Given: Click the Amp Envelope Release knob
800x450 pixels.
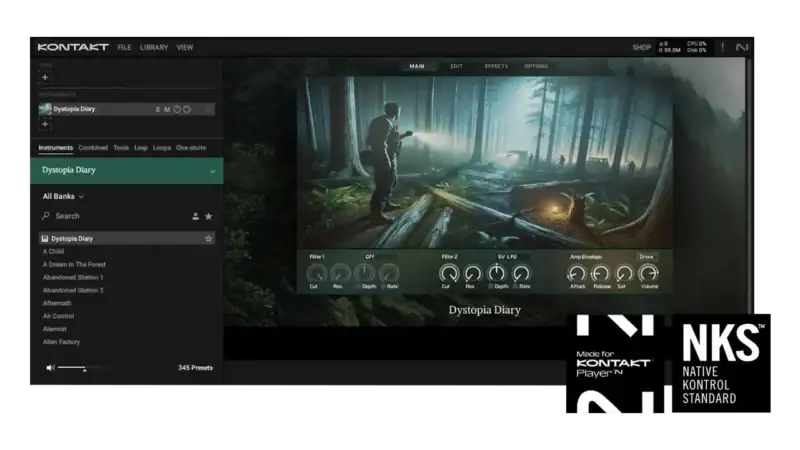Looking at the screenshot, I should tap(601, 273).
